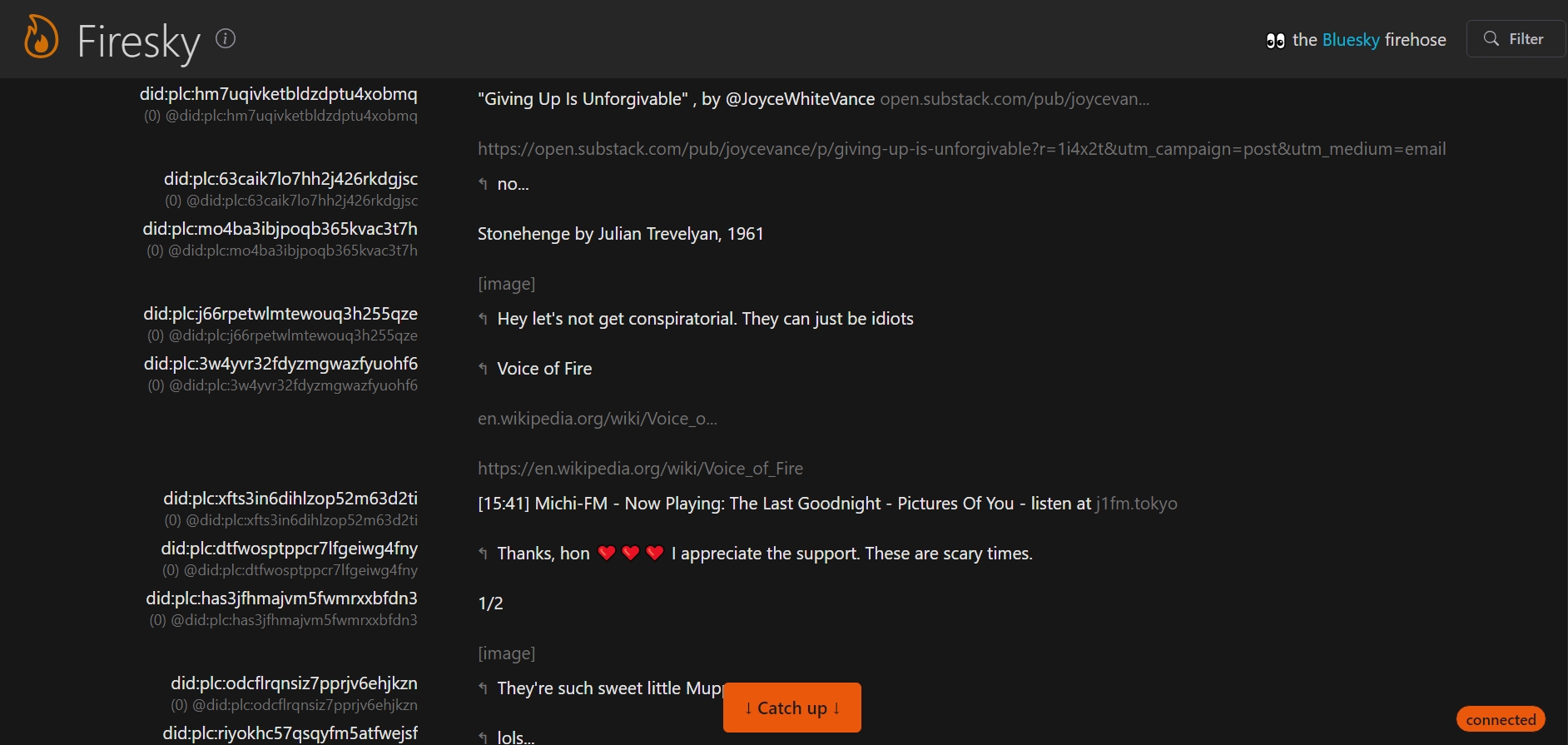Click reply arrow next to 'Thanks, hon'

pos(483,554)
